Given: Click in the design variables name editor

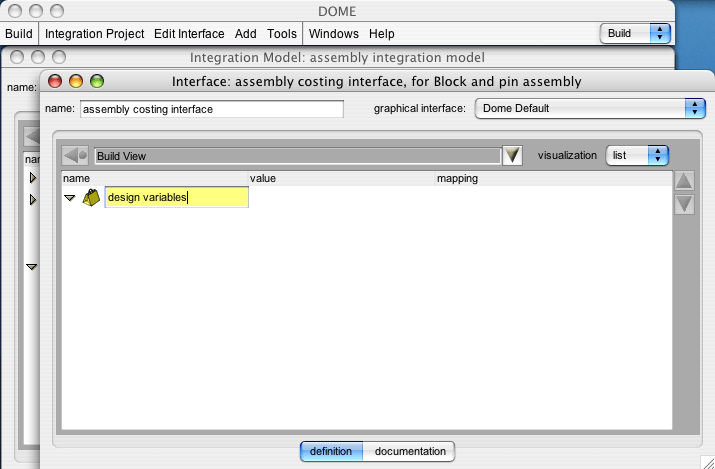Looking at the screenshot, I should tap(176, 197).
